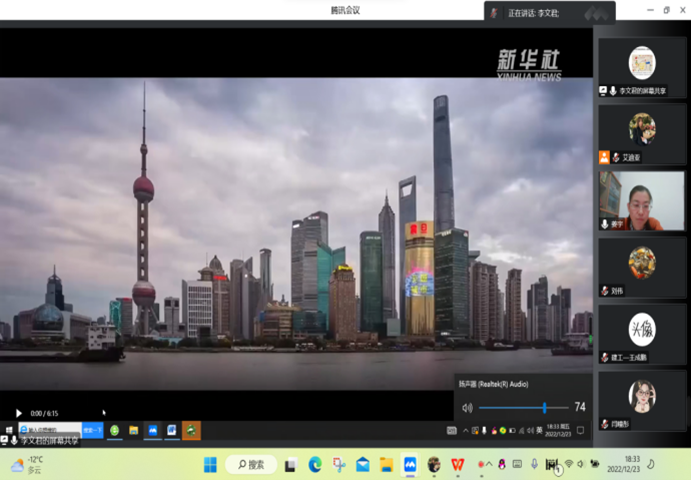Open Snipping Tool icon on taskbar
Screen dimensions: 691x480
(x=339, y=464)
